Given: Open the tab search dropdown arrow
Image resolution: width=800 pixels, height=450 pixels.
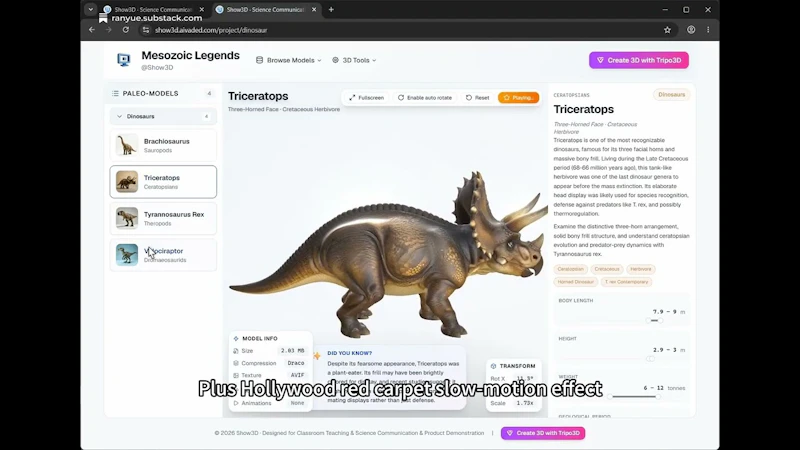Looking at the screenshot, I should tap(90, 9).
